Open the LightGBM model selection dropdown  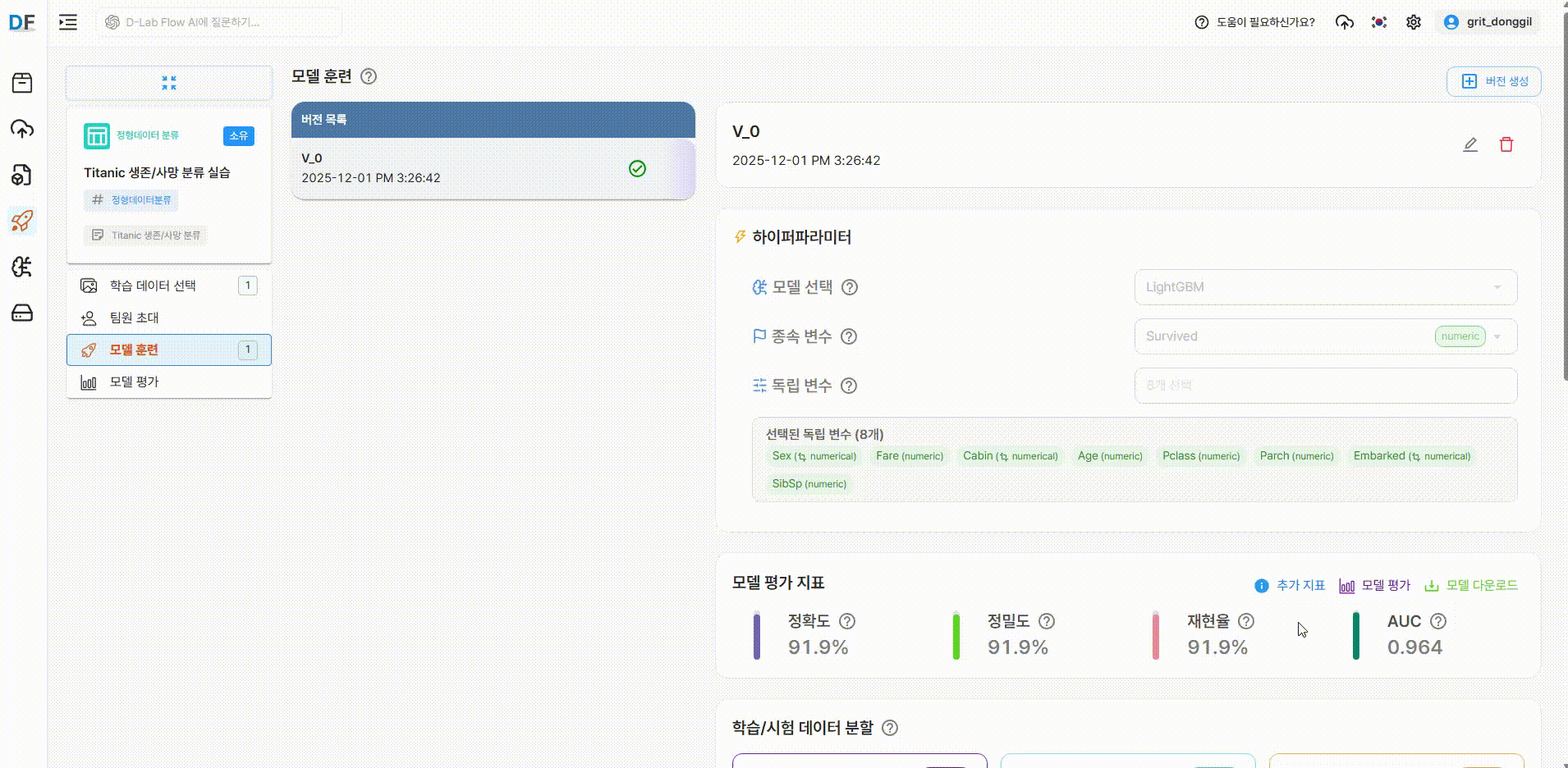(x=1325, y=287)
